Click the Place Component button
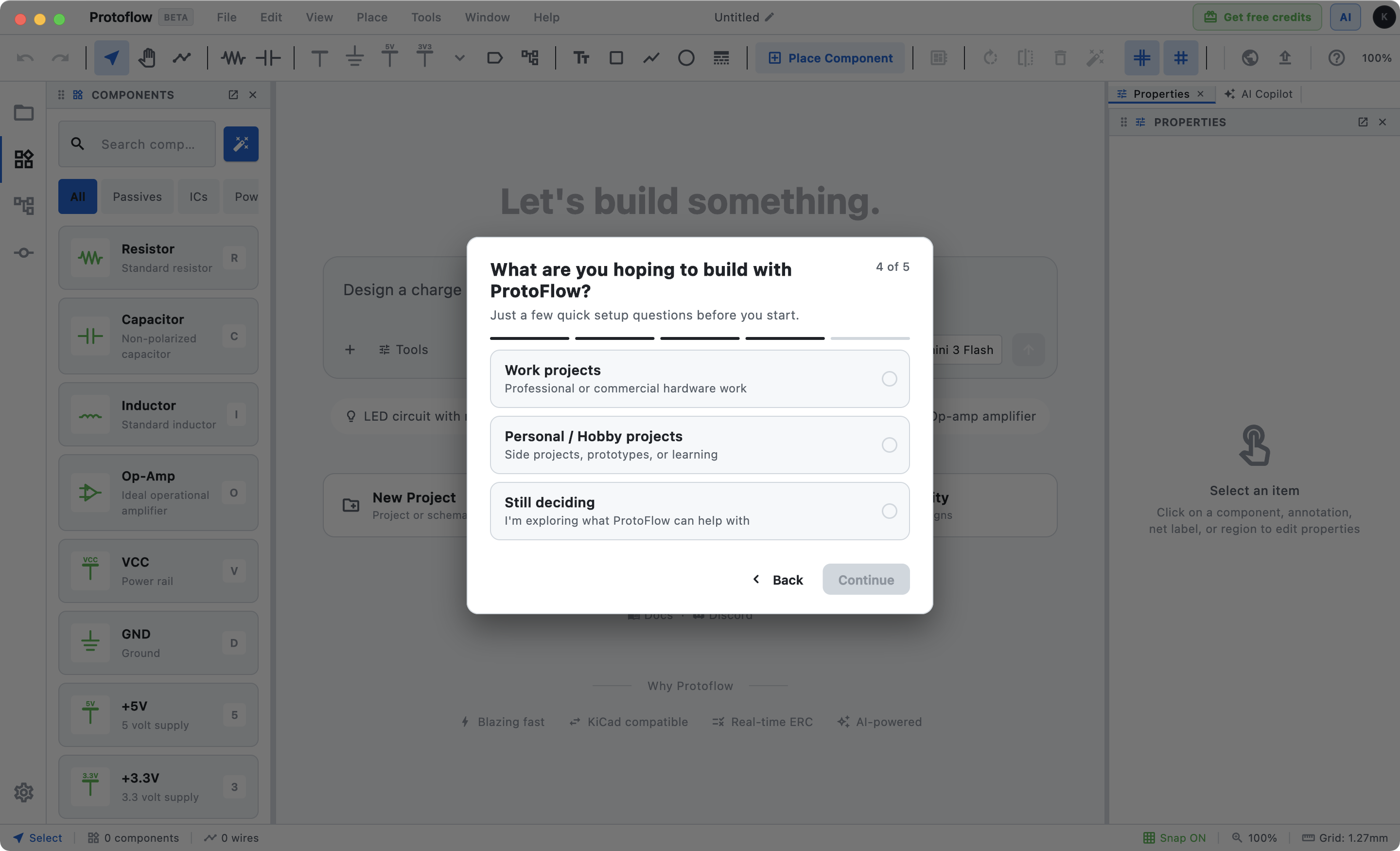1400x851 pixels. (x=830, y=57)
